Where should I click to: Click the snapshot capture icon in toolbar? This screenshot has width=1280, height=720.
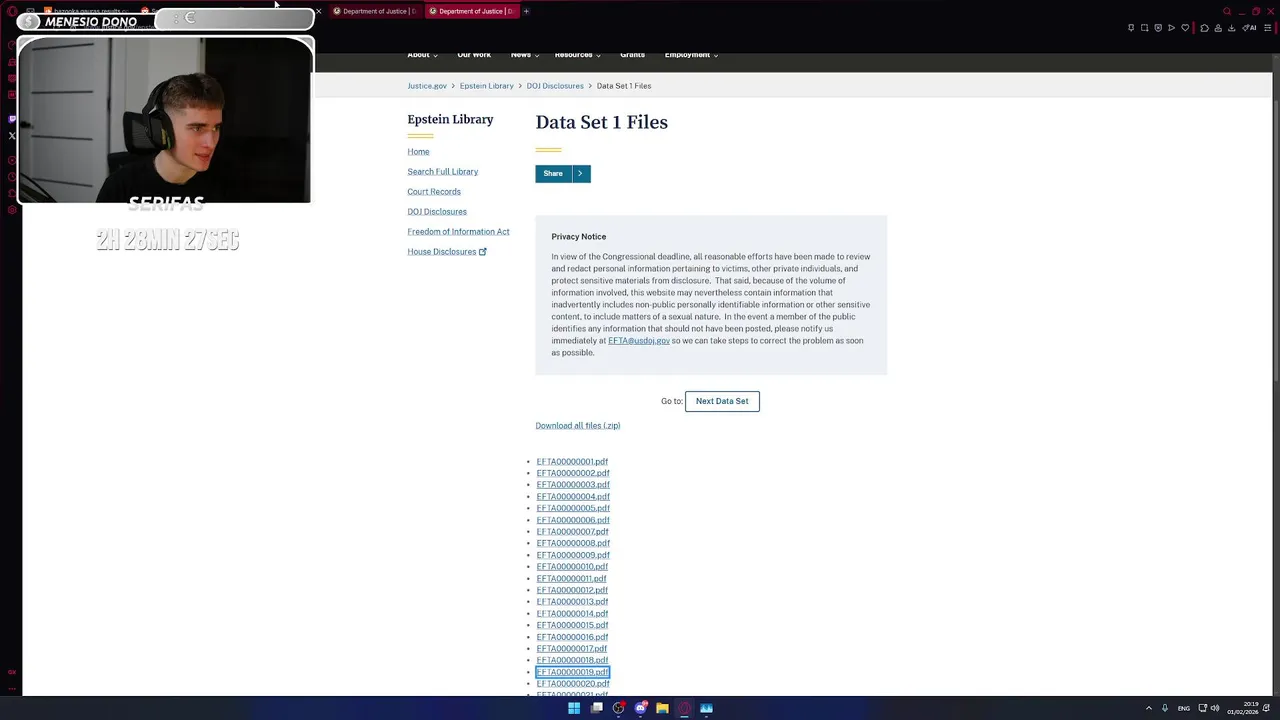tap(1144, 28)
